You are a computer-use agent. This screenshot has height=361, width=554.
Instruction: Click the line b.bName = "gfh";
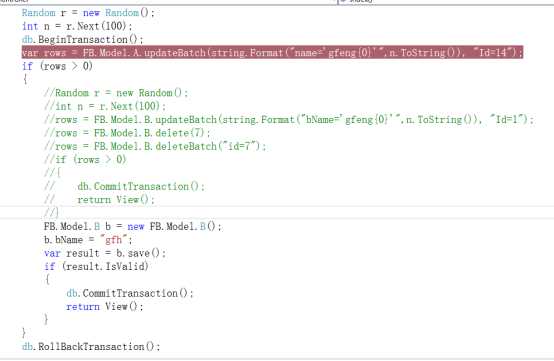pos(88,240)
